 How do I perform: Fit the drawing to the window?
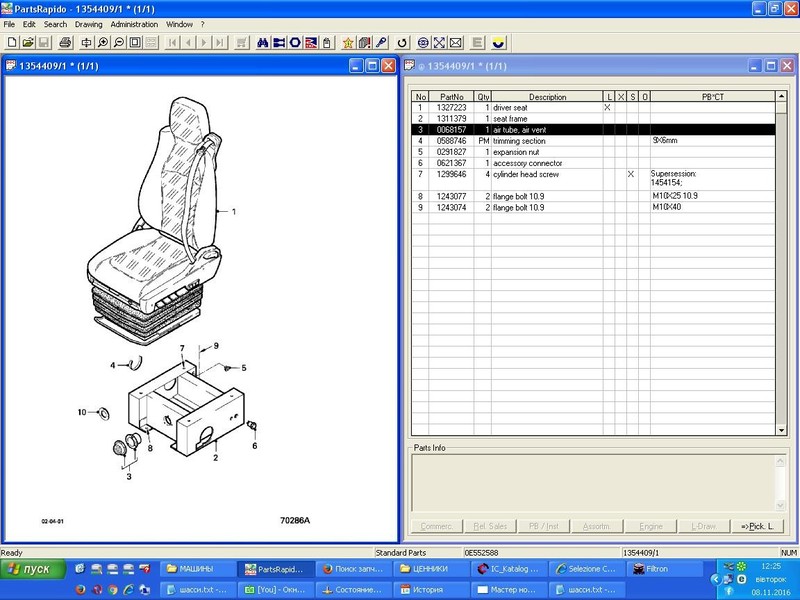tap(133, 43)
